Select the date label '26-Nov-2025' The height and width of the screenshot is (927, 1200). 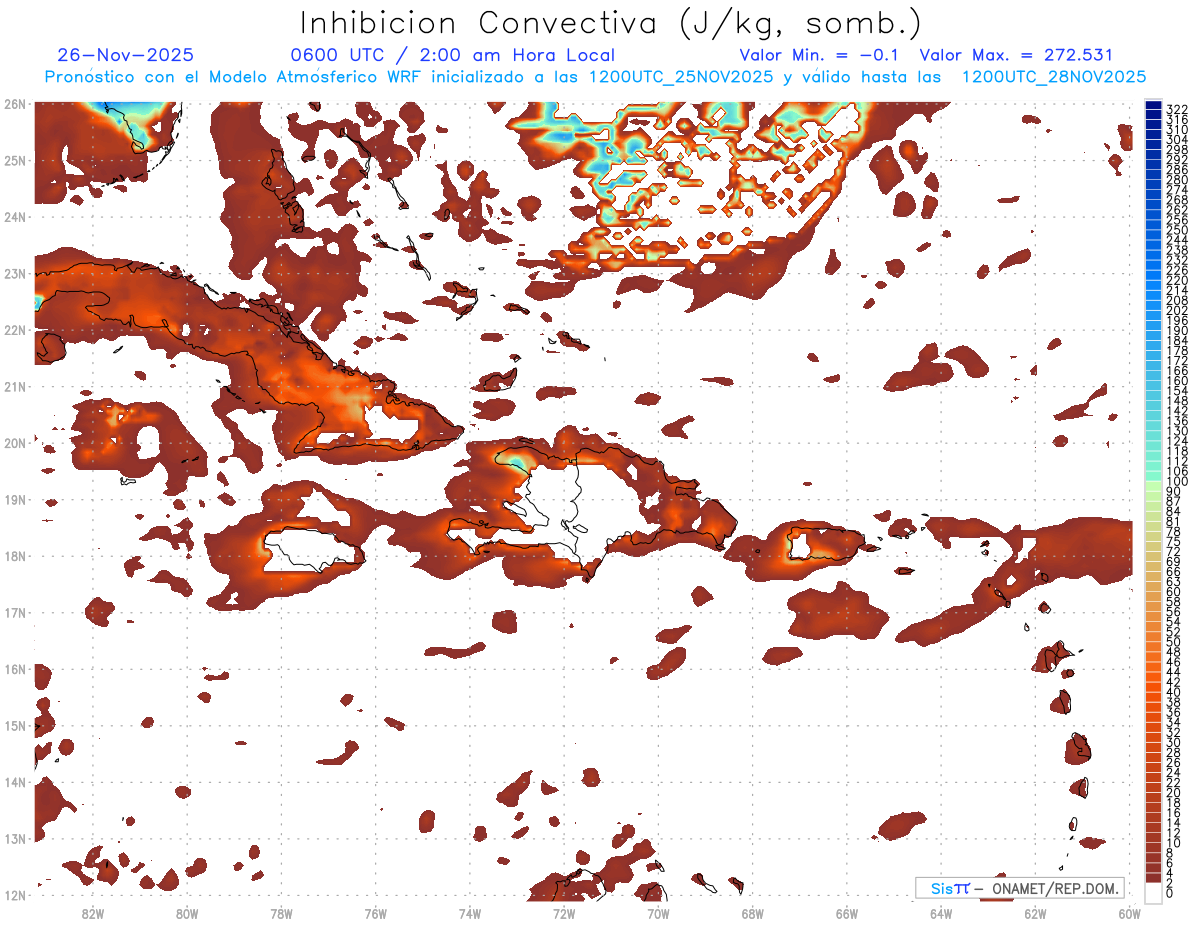pyautogui.click(x=126, y=55)
